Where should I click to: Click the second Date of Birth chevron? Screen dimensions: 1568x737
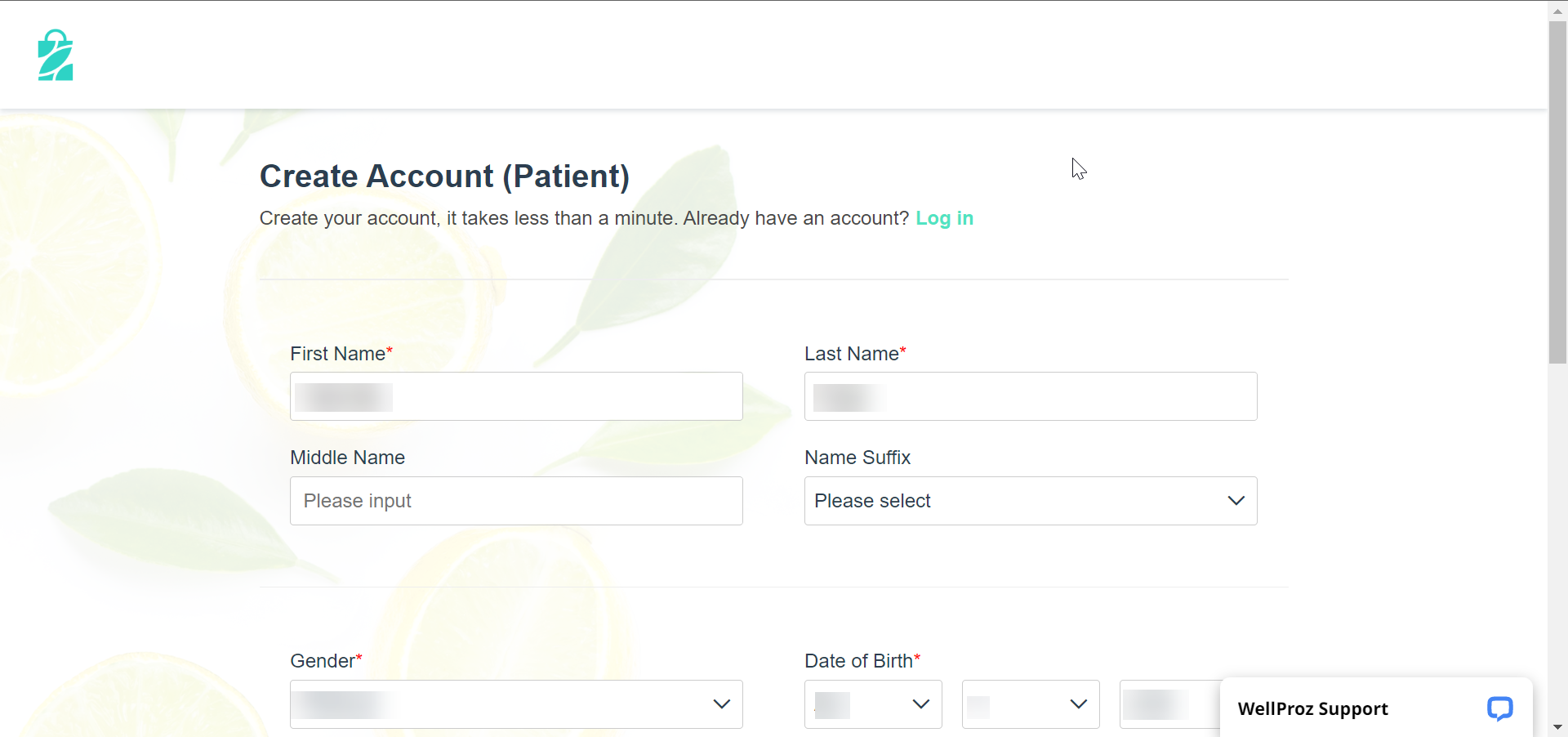point(1078,704)
